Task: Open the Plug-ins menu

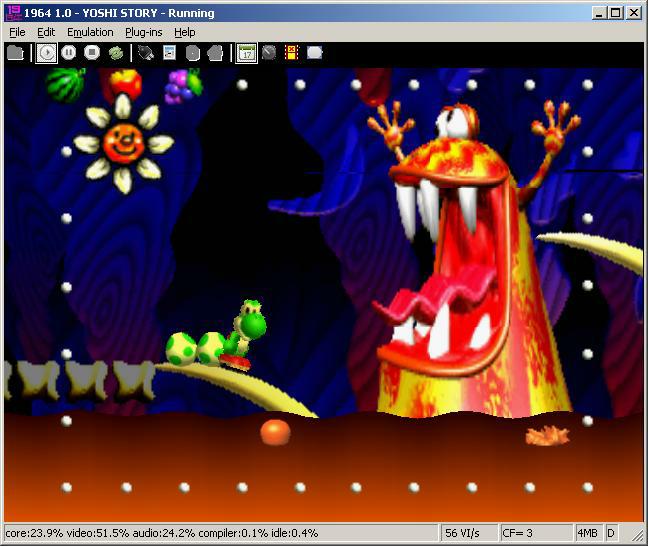Action: (x=145, y=32)
